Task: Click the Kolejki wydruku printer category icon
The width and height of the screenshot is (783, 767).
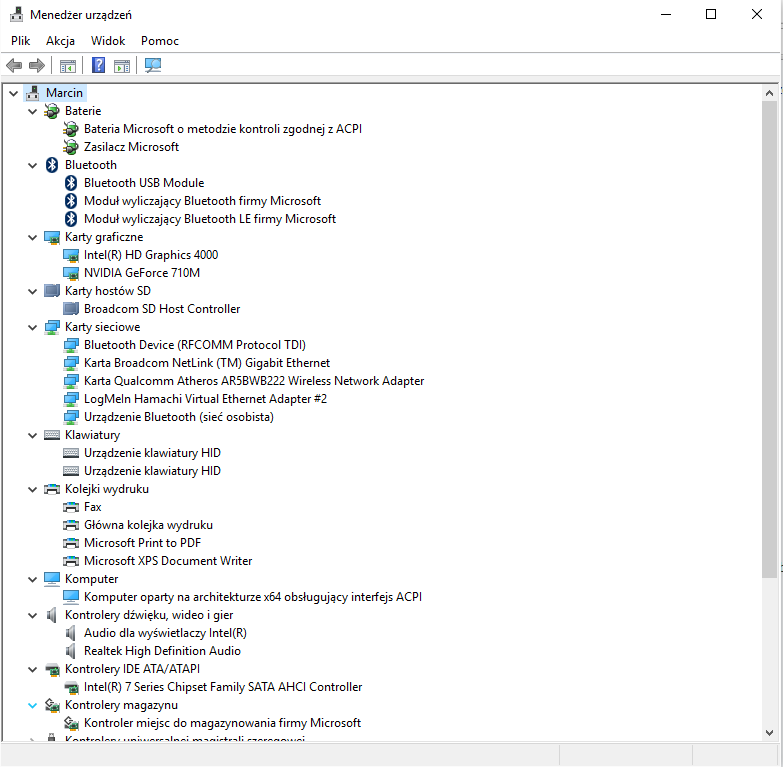Action: (x=52, y=489)
